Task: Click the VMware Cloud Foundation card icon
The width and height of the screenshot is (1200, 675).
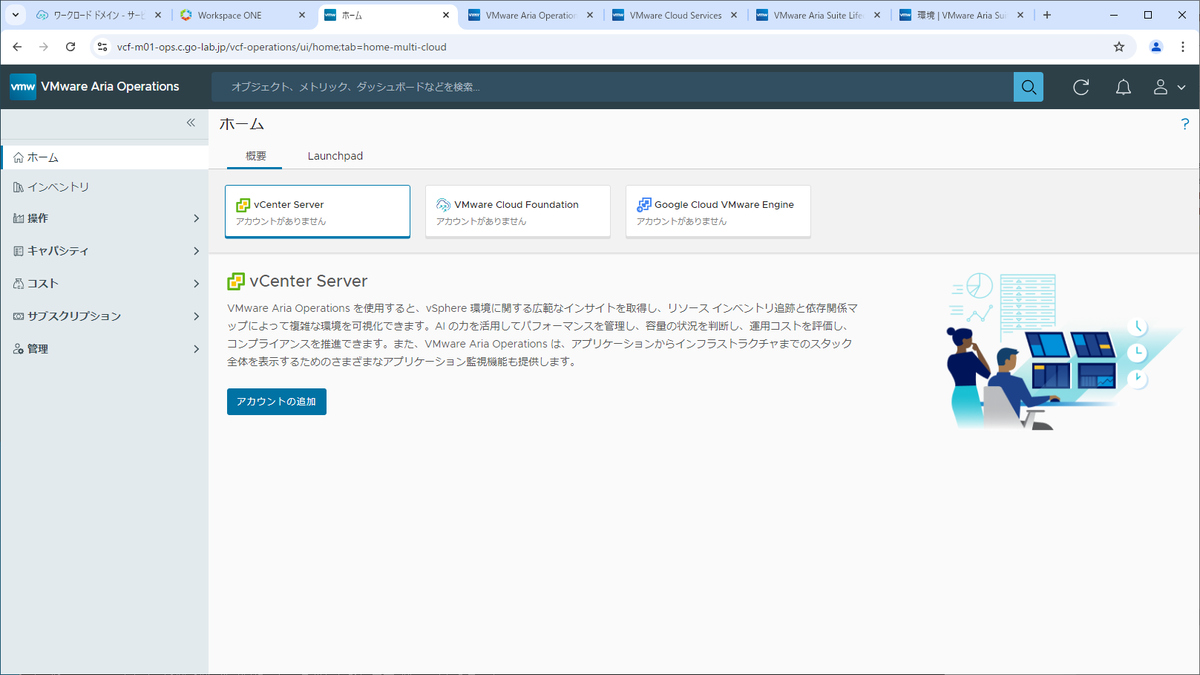Action: click(x=444, y=204)
